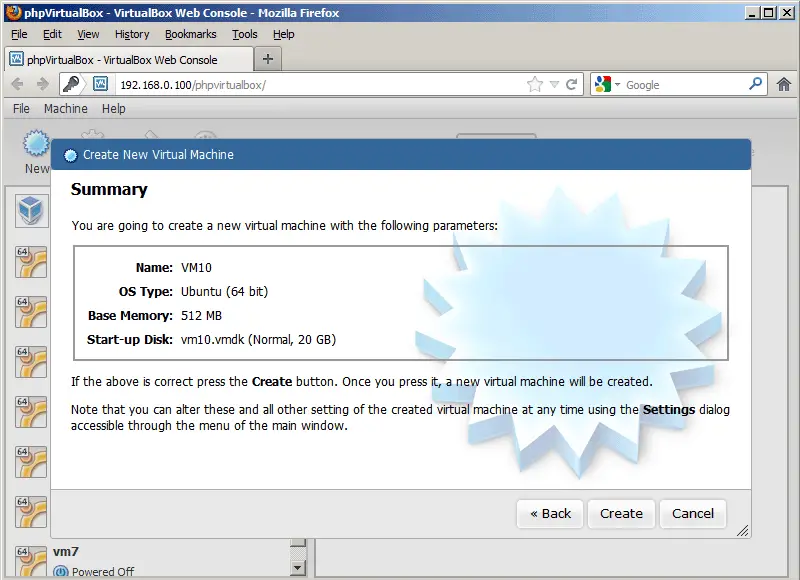Viewport: 800px width, 580px height.
Task: Open the Firefox File menu
Action: [x=19, y=34]
